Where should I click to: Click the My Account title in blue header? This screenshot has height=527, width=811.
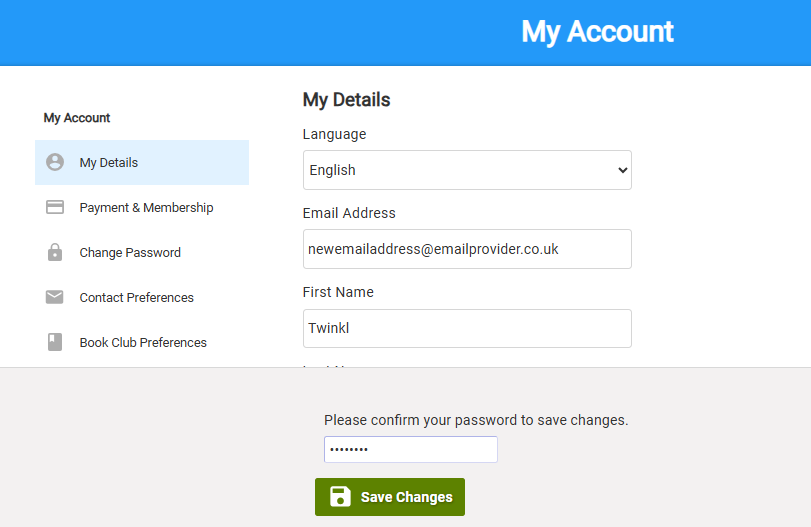point(597,32)
